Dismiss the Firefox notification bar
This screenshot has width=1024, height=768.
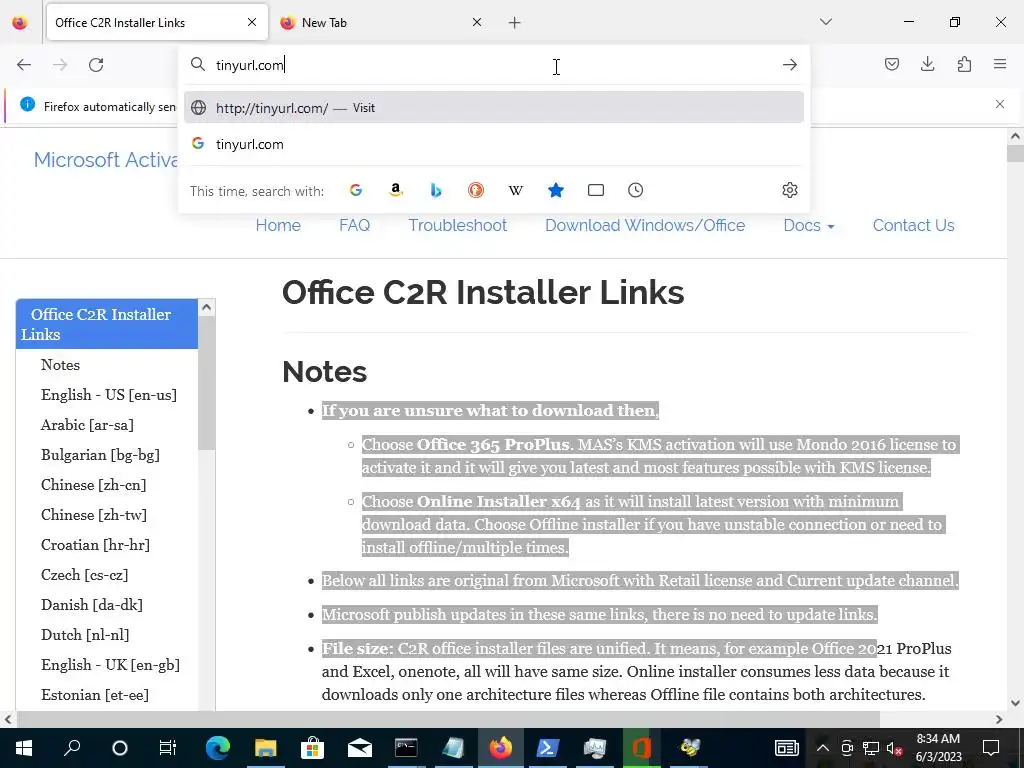click(x=1000, y=104)
